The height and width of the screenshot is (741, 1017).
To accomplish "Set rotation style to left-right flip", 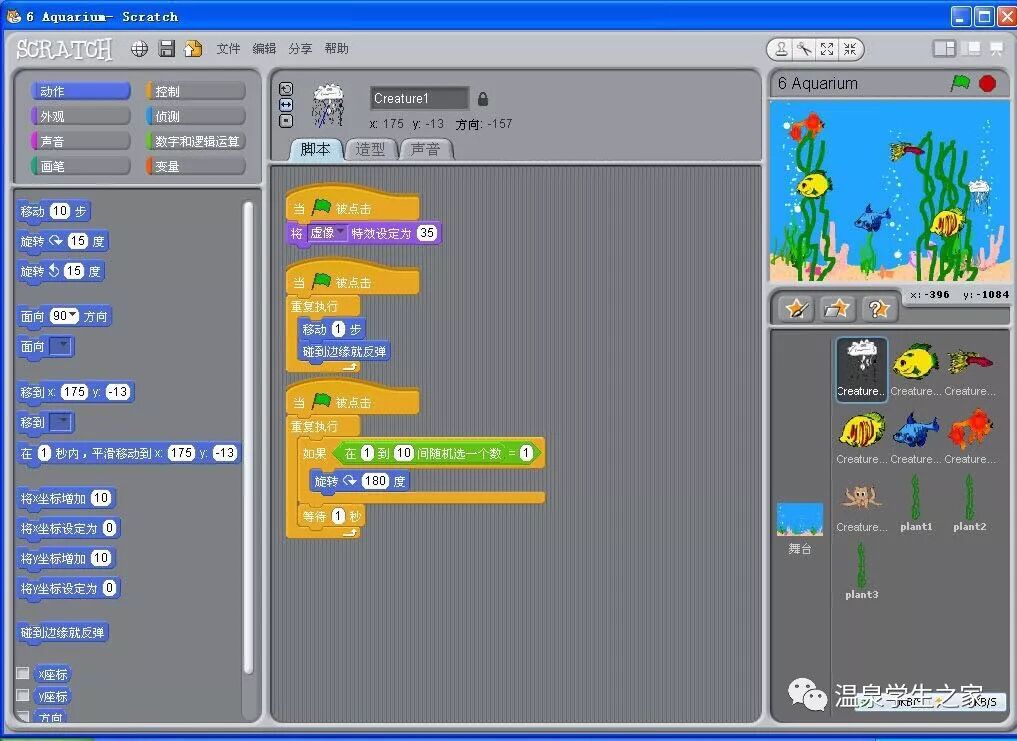I will [285, 104].
